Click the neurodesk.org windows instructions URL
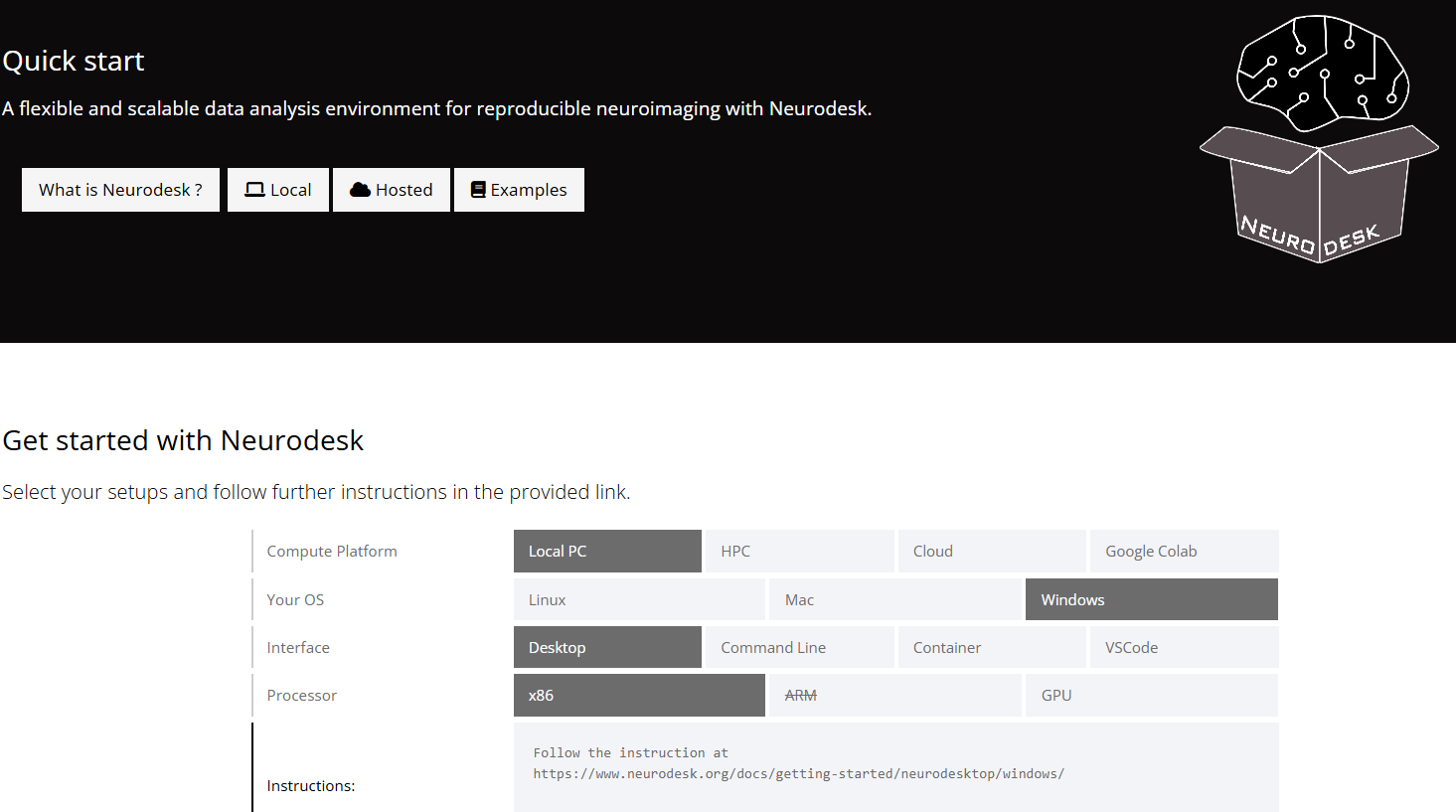Screen dimensions: 1456x812 pos(798,773)
